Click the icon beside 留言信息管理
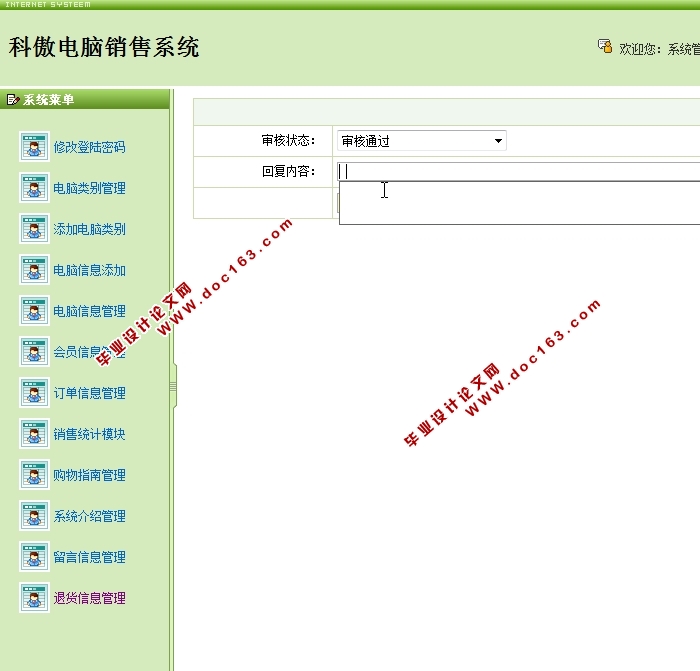 click(x=34, y=557)
